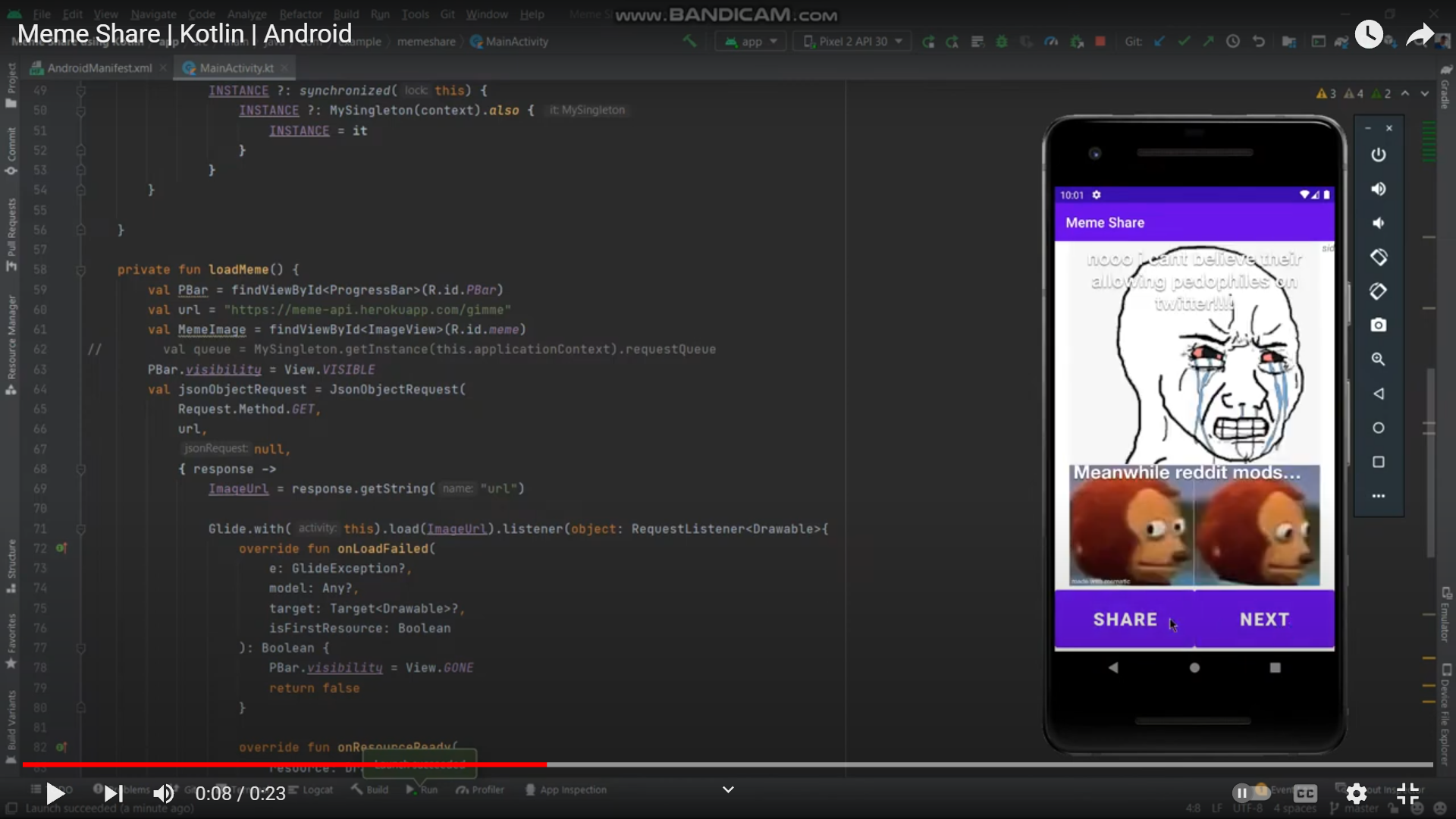The image size is (1456, 819).
Task: Mute the video with speaker icon
Action: point(164,794)
